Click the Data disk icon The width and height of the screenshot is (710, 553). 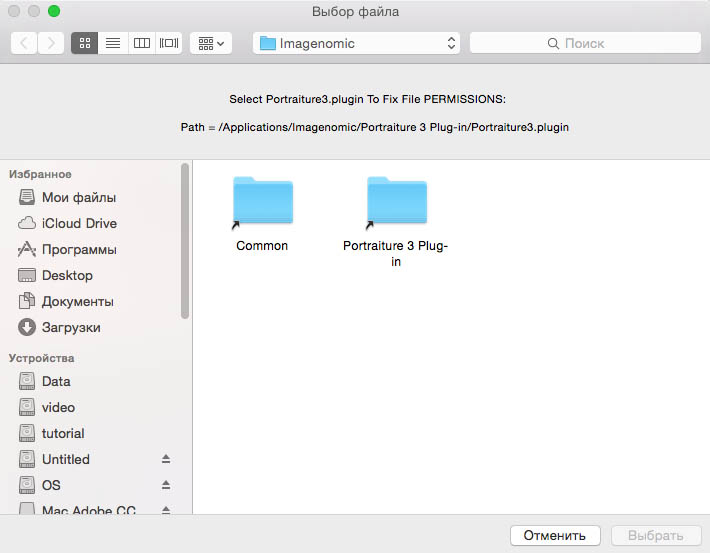[x=27, y=381]
